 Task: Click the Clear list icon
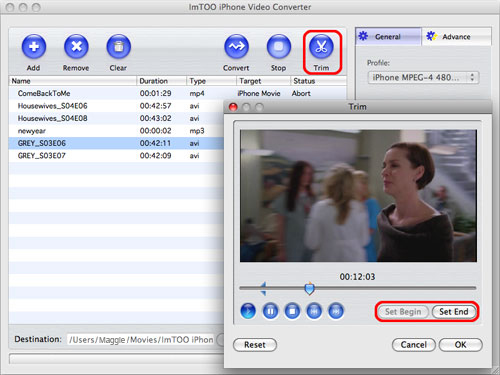pos(119,47)
